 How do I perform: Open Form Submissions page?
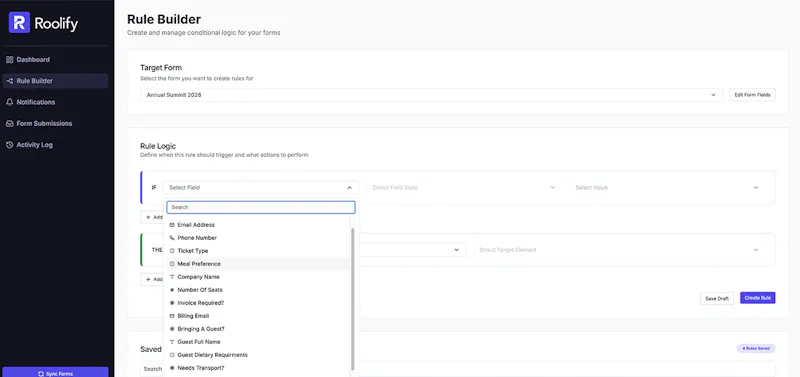point(55,123)
